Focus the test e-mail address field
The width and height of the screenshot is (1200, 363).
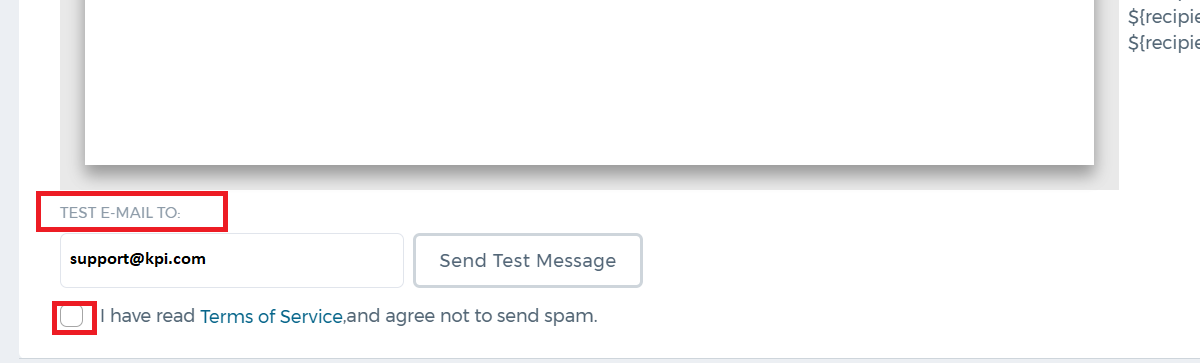[x=232, y=260]
